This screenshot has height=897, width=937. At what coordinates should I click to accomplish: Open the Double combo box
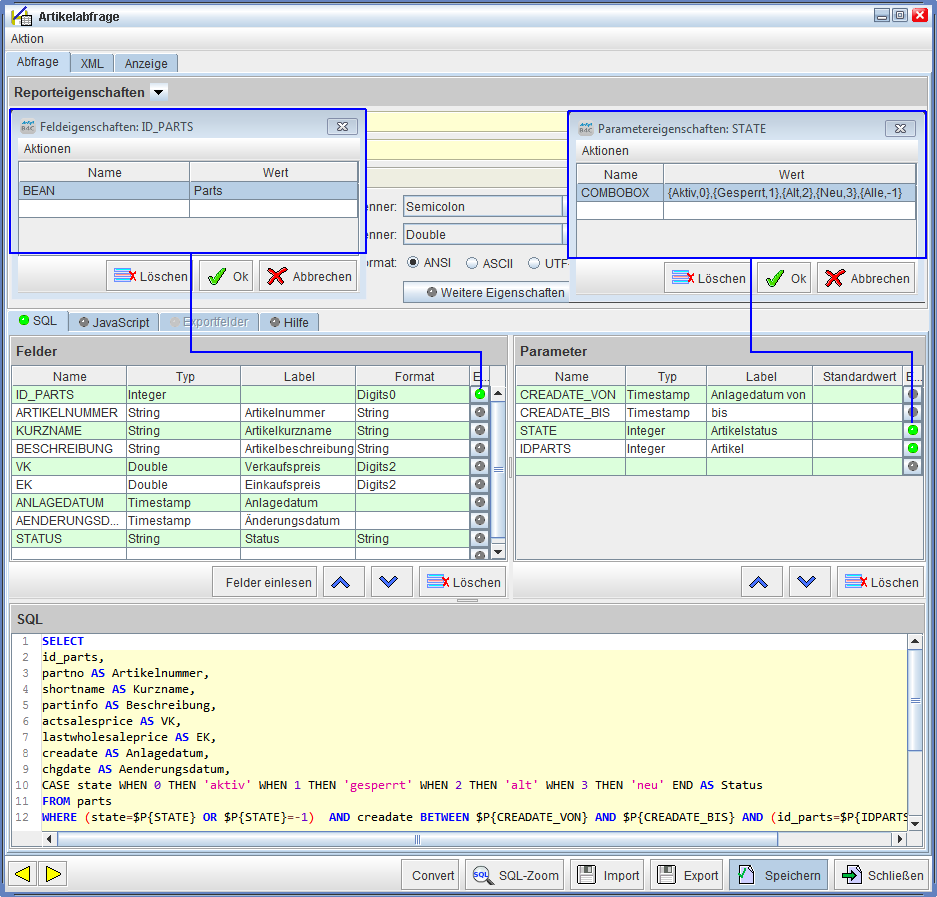(483, 235)
